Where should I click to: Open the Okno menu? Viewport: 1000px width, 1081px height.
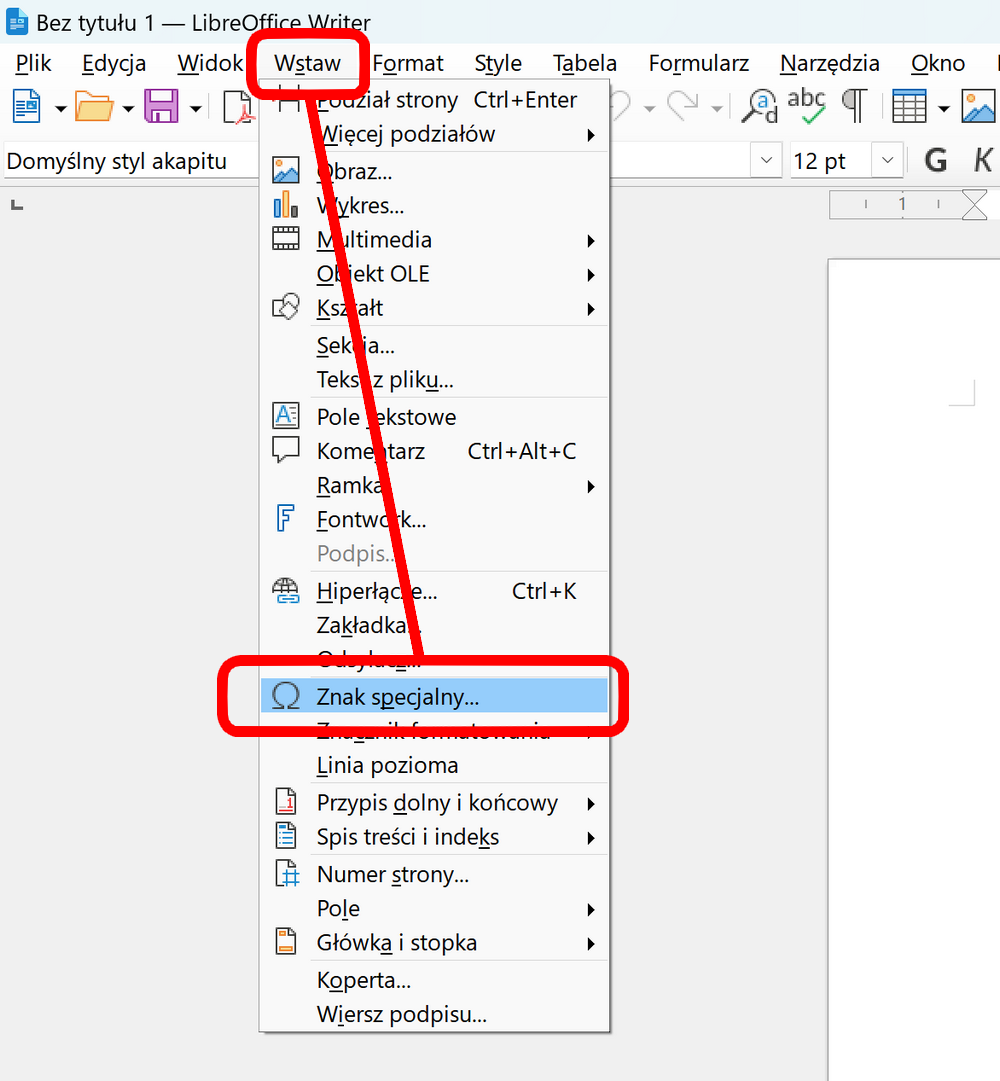(937, 63)
